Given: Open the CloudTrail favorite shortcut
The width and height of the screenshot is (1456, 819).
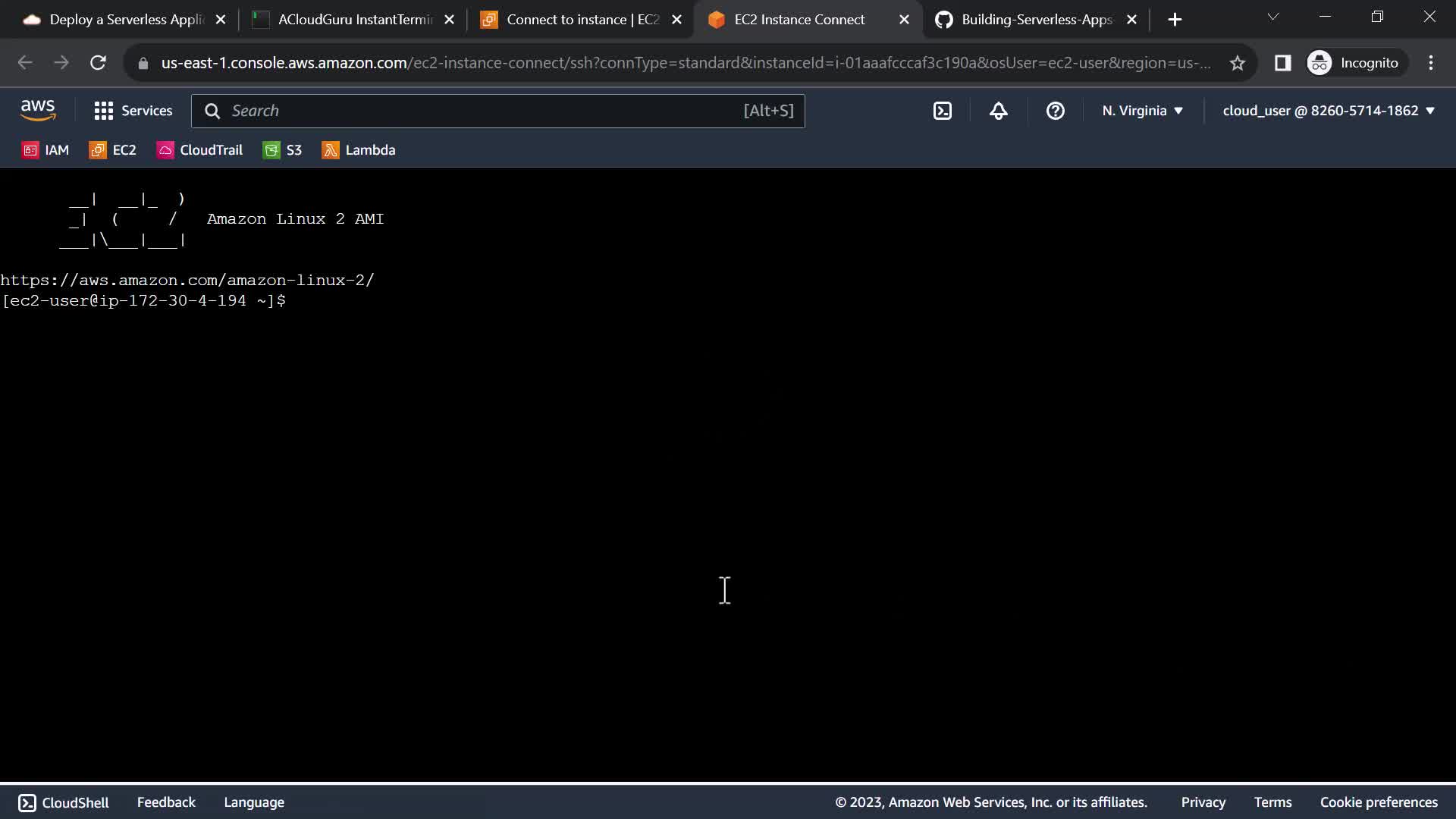Looking at the screenshot, I should 200,150.
